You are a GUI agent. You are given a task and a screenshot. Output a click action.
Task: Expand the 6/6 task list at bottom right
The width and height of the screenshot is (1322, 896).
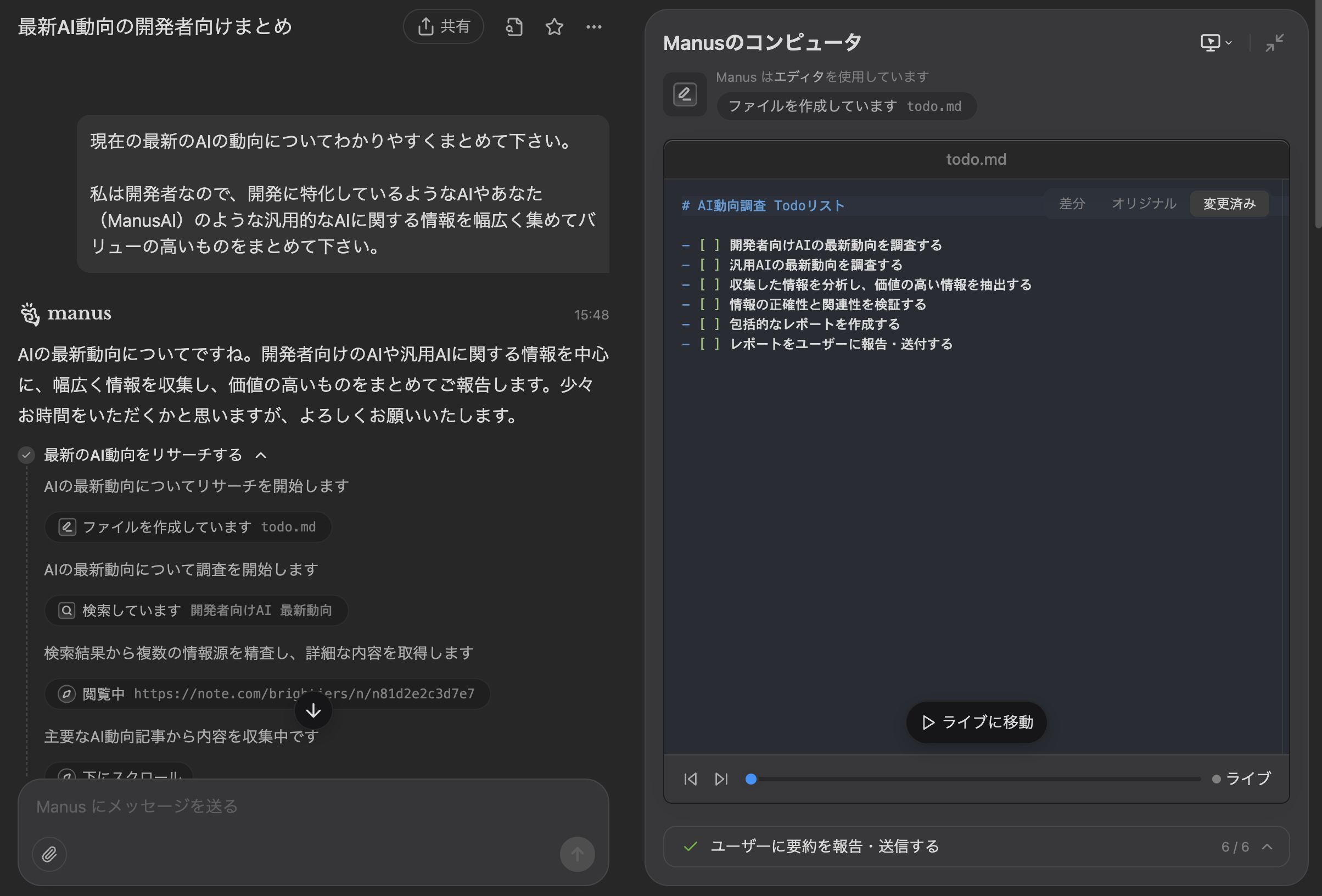(1268, 846)
